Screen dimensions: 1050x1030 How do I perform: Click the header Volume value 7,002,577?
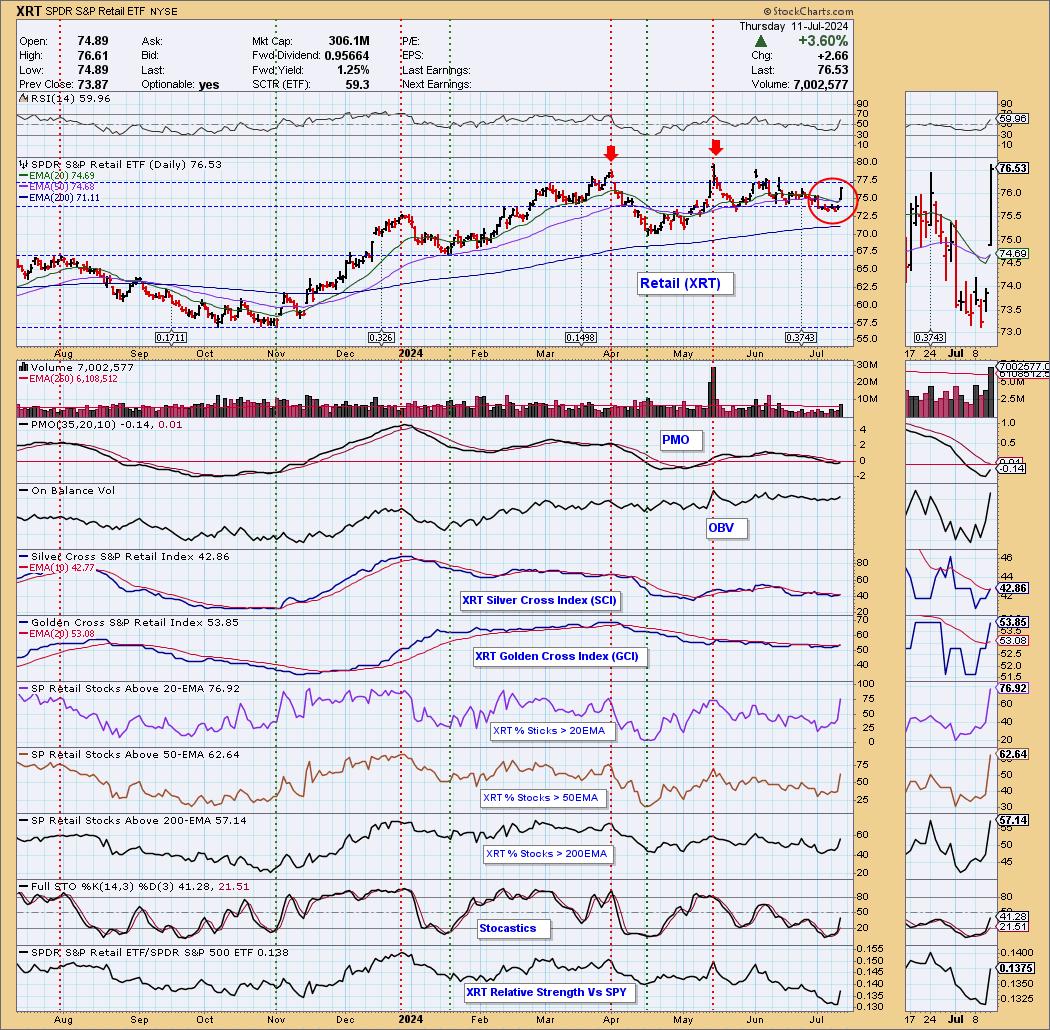[x=820, y=84]
